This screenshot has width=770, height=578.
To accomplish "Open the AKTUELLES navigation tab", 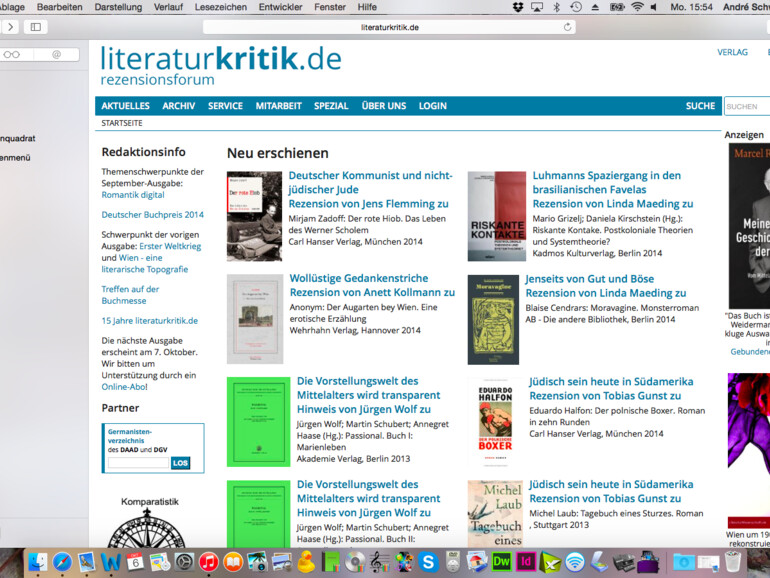I will 125,106.
